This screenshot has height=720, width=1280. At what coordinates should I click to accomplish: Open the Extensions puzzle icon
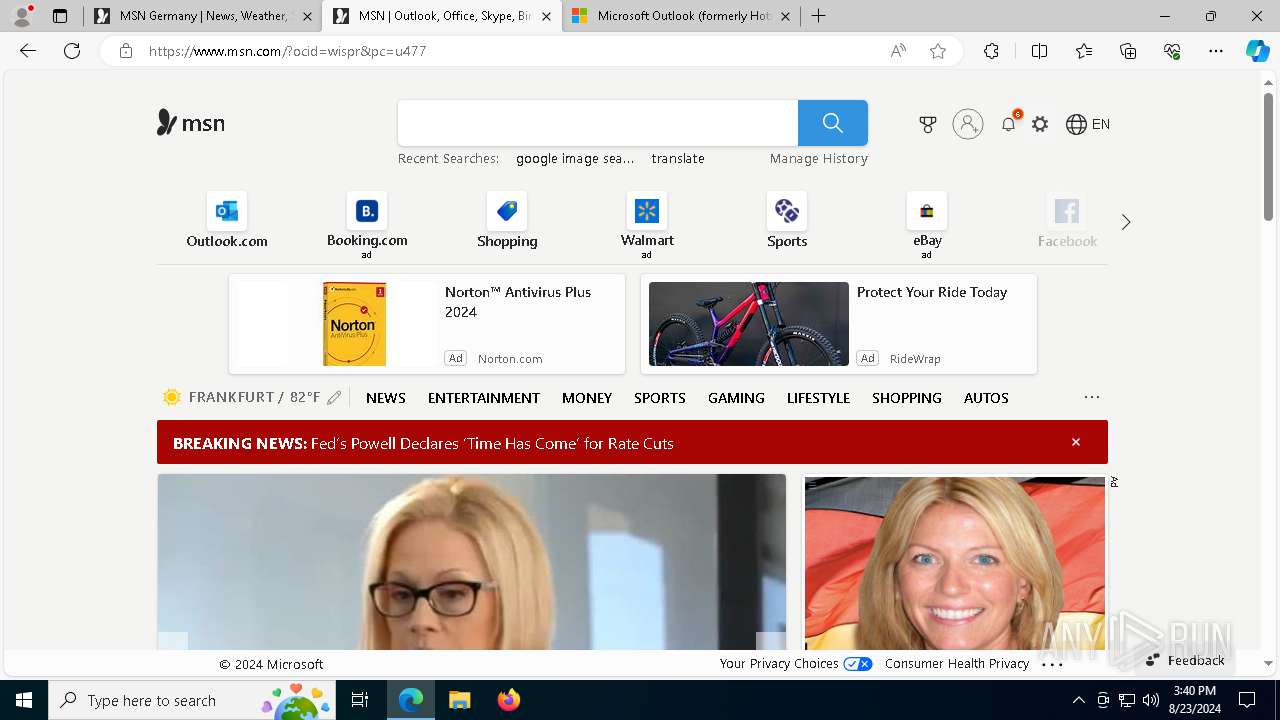coord(991,51)
